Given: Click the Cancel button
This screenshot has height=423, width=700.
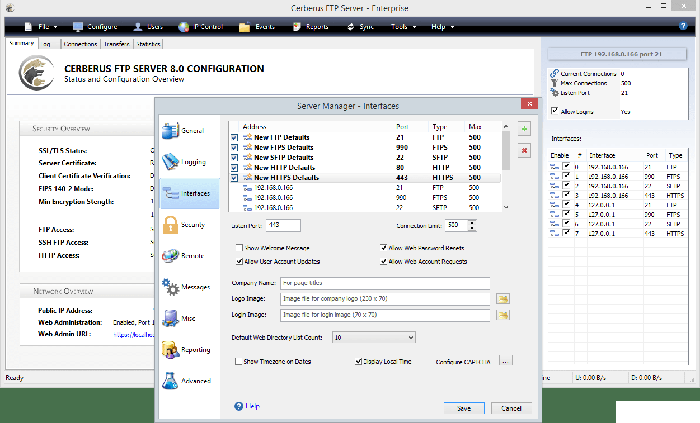Looking at the screenshot, I should tap(511, 408).
